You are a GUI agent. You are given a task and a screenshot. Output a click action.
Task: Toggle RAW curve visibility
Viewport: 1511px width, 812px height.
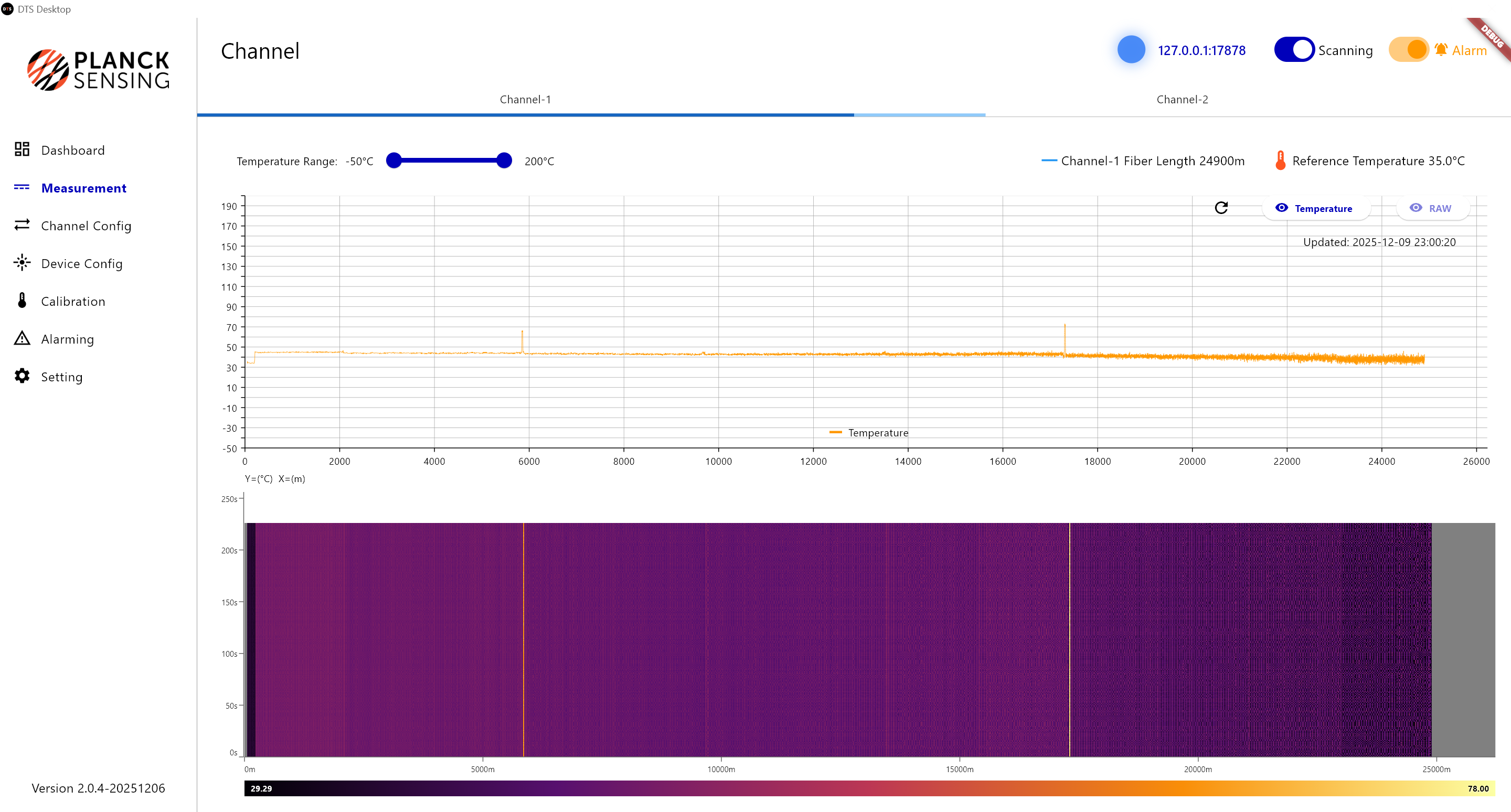coord(1432,208)
